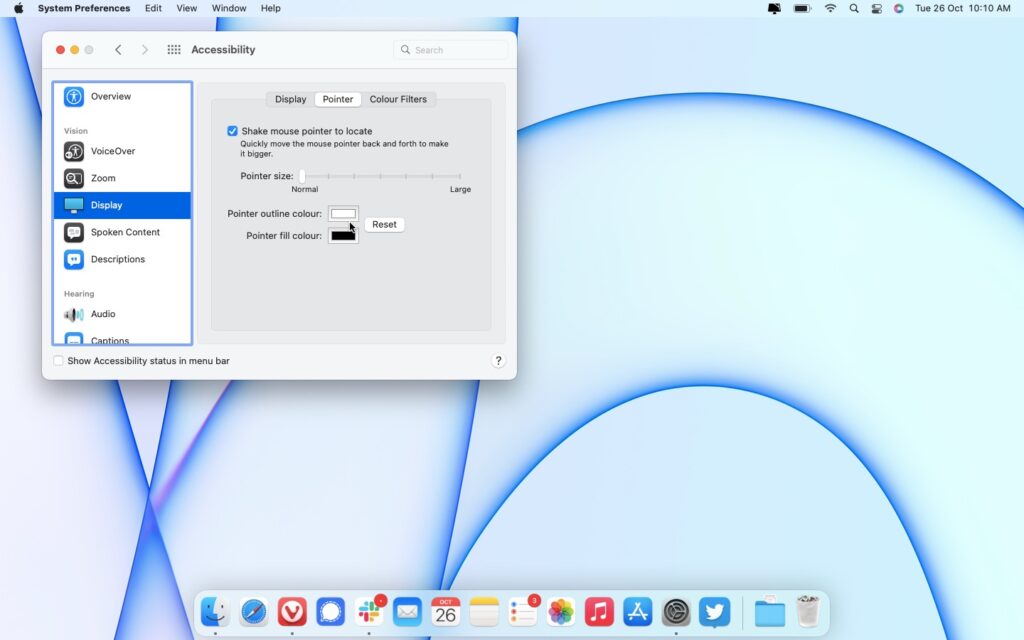Open the Descriptions accessibility section
This screenshot has height=640, width=1024.
pyautogui.click(x=117, y=259)
